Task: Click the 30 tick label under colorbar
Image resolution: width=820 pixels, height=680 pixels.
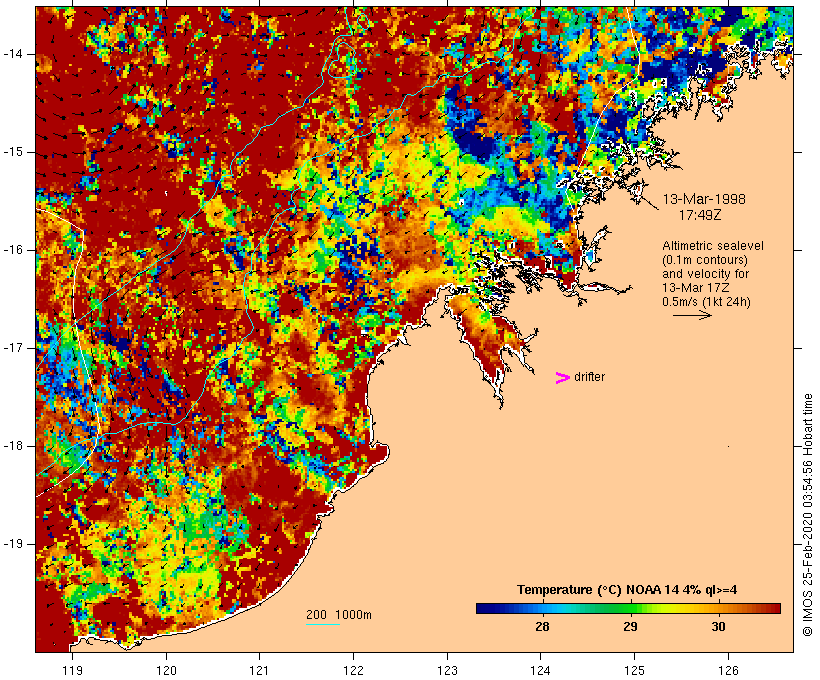Action: [719, 626]
